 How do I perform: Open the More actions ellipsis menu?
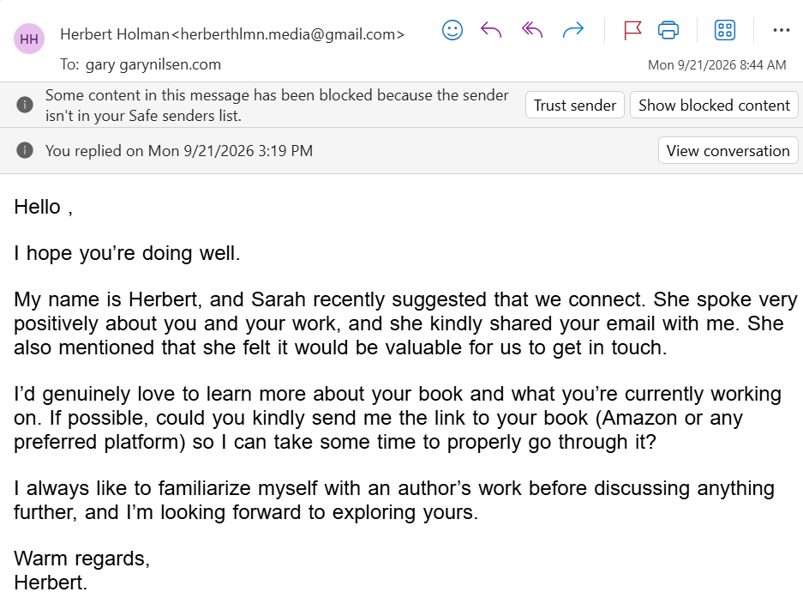pos(781,30)
